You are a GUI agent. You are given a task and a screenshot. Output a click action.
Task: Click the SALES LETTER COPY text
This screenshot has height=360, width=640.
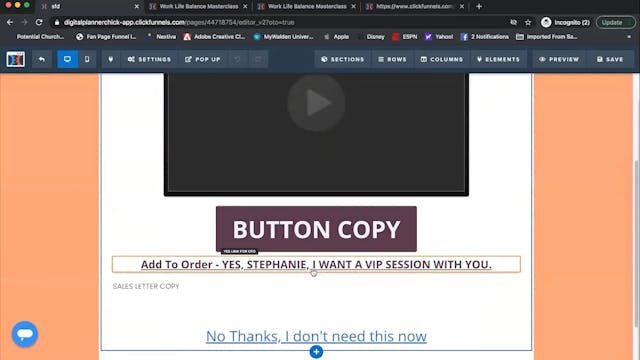146,286
